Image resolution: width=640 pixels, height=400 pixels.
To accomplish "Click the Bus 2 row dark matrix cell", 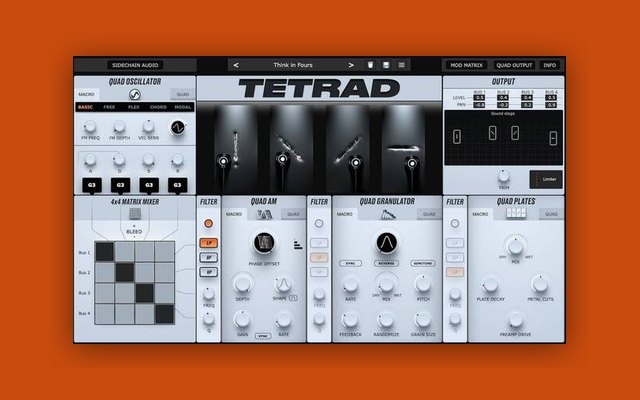I will tap(124, 272).
